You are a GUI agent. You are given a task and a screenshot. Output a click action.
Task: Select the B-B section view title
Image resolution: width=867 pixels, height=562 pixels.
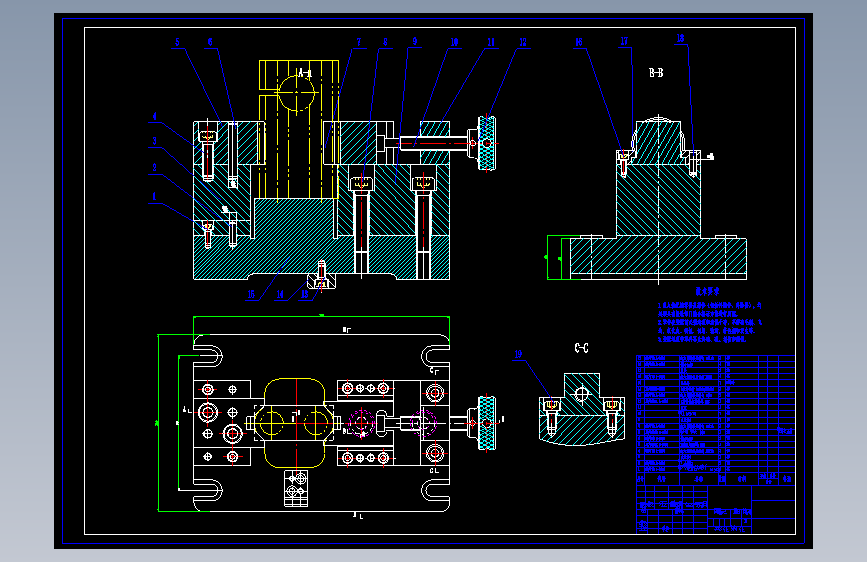click(x=656, y=72)
